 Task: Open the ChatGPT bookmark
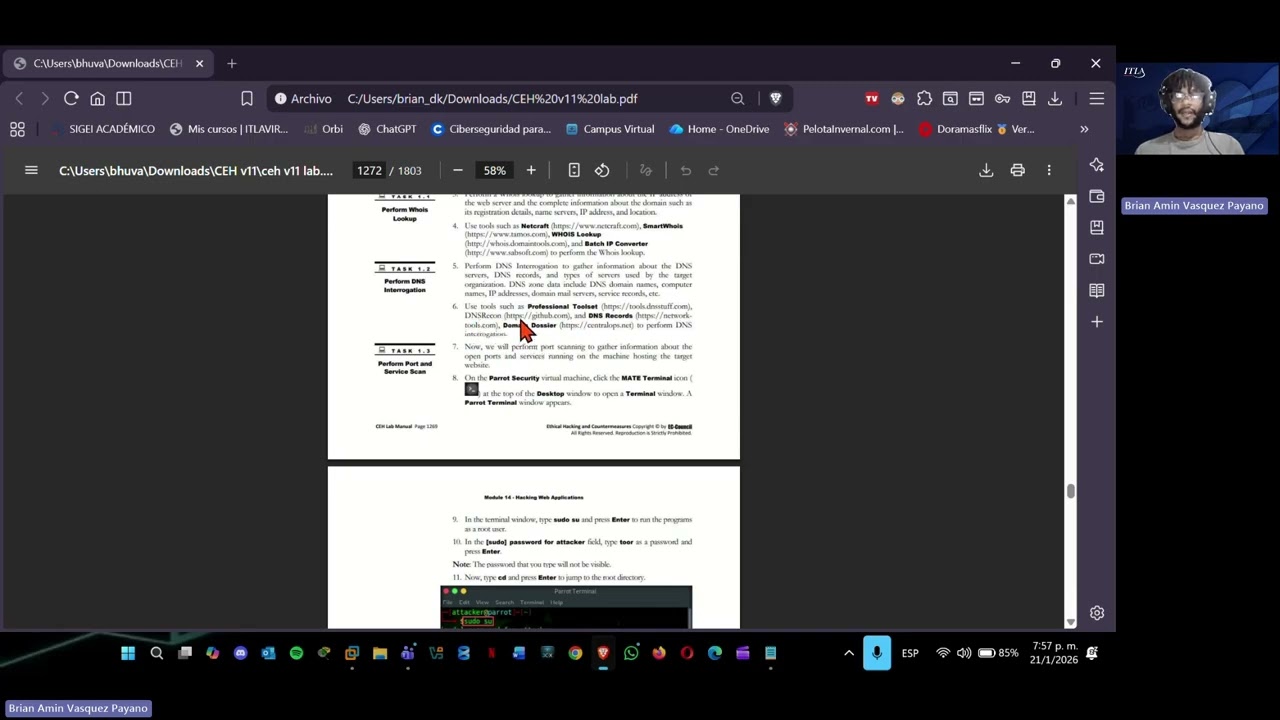click(x=387, y=129)
